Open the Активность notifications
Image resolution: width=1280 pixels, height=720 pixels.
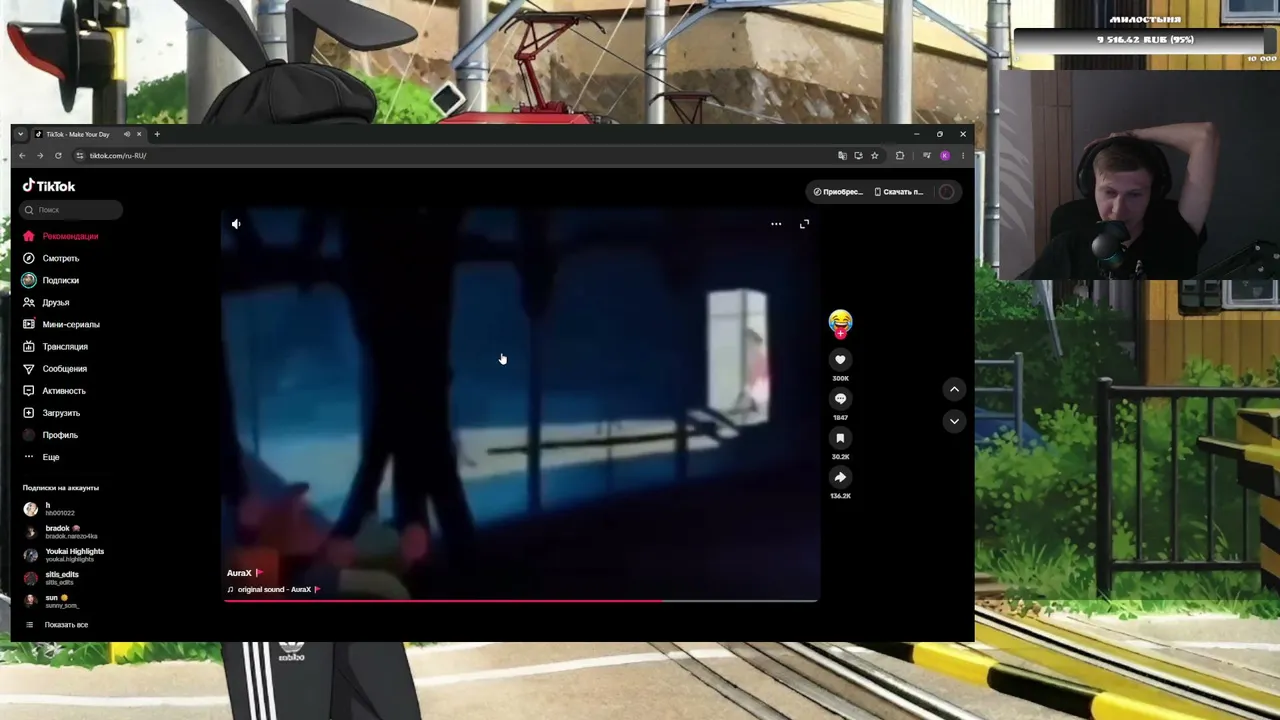click(54, 391)
